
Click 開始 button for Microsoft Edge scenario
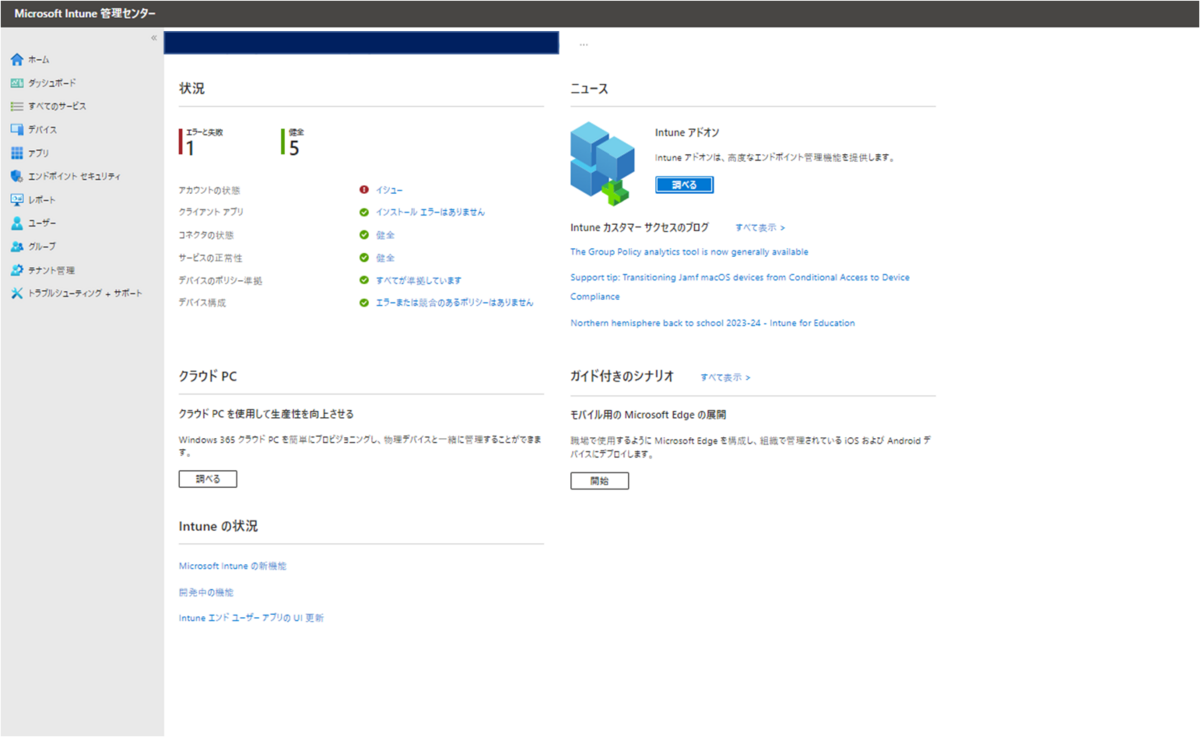pos(600,481)
